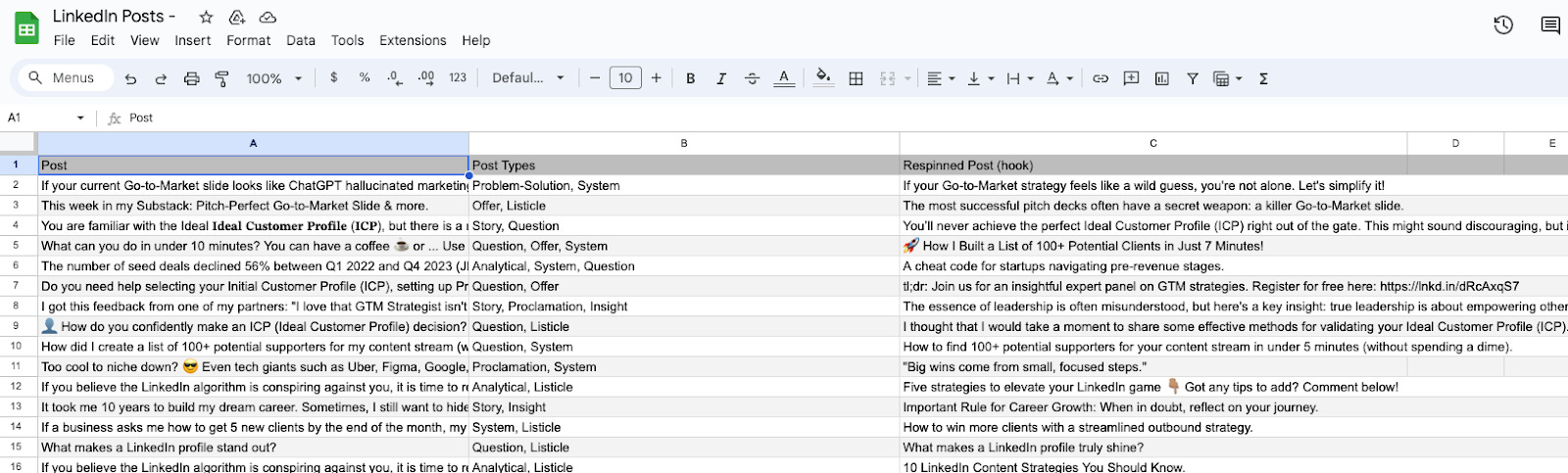Decrease font size with minus button
This screenshot has height=473, width=1568.
pyautogui.click(x=594, y=77)
